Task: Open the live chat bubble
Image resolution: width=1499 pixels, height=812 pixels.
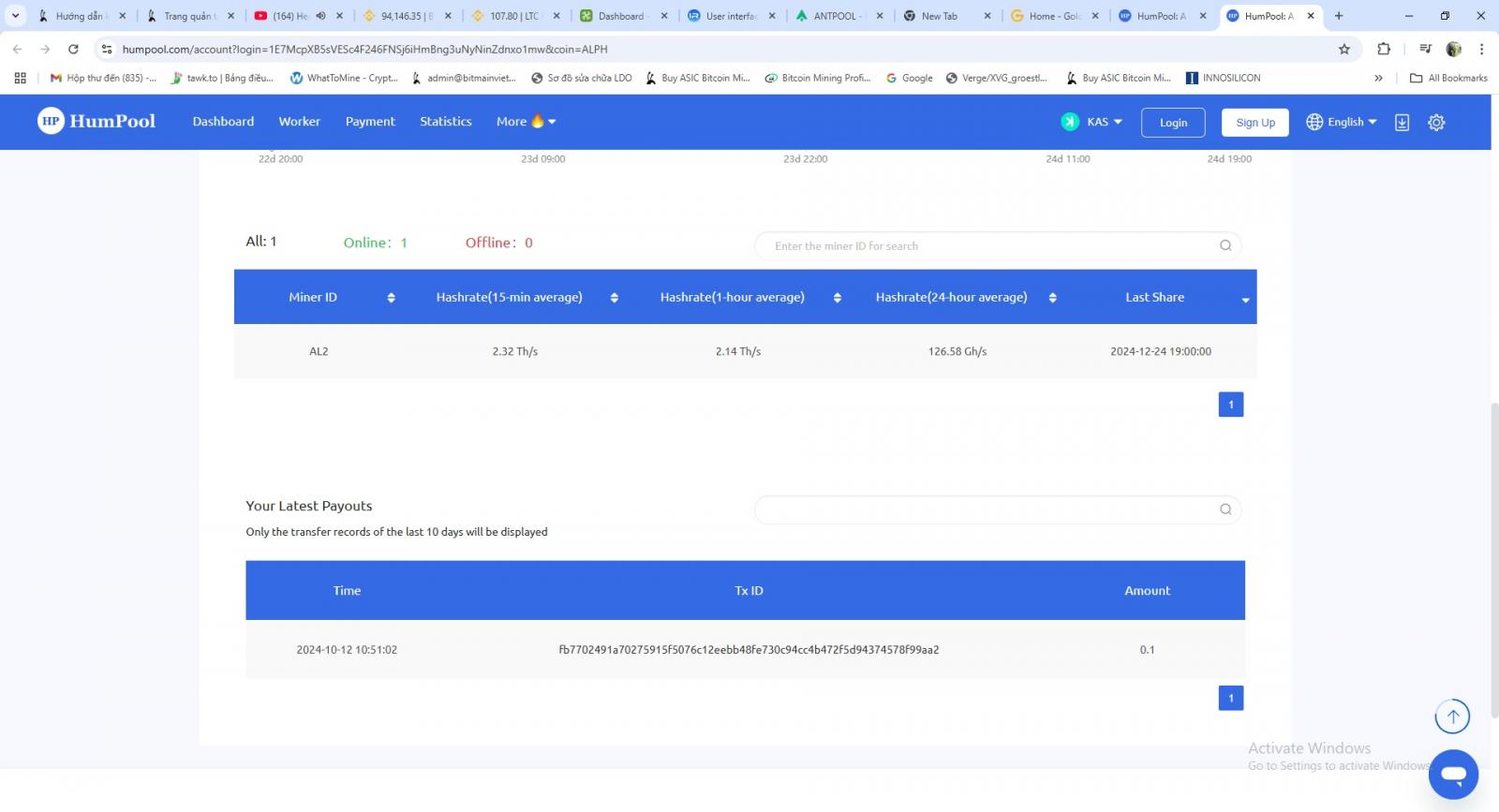Action: click(1453, 775)
